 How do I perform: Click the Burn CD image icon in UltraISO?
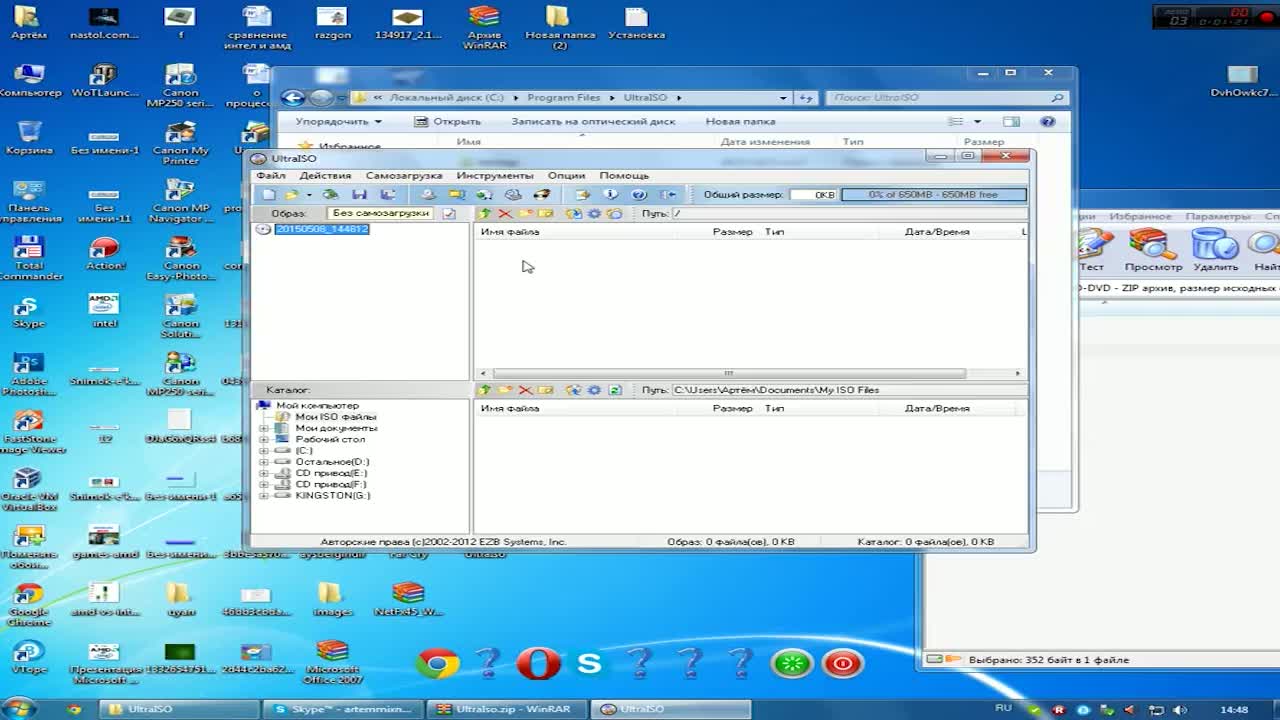[x=541, y=195]
